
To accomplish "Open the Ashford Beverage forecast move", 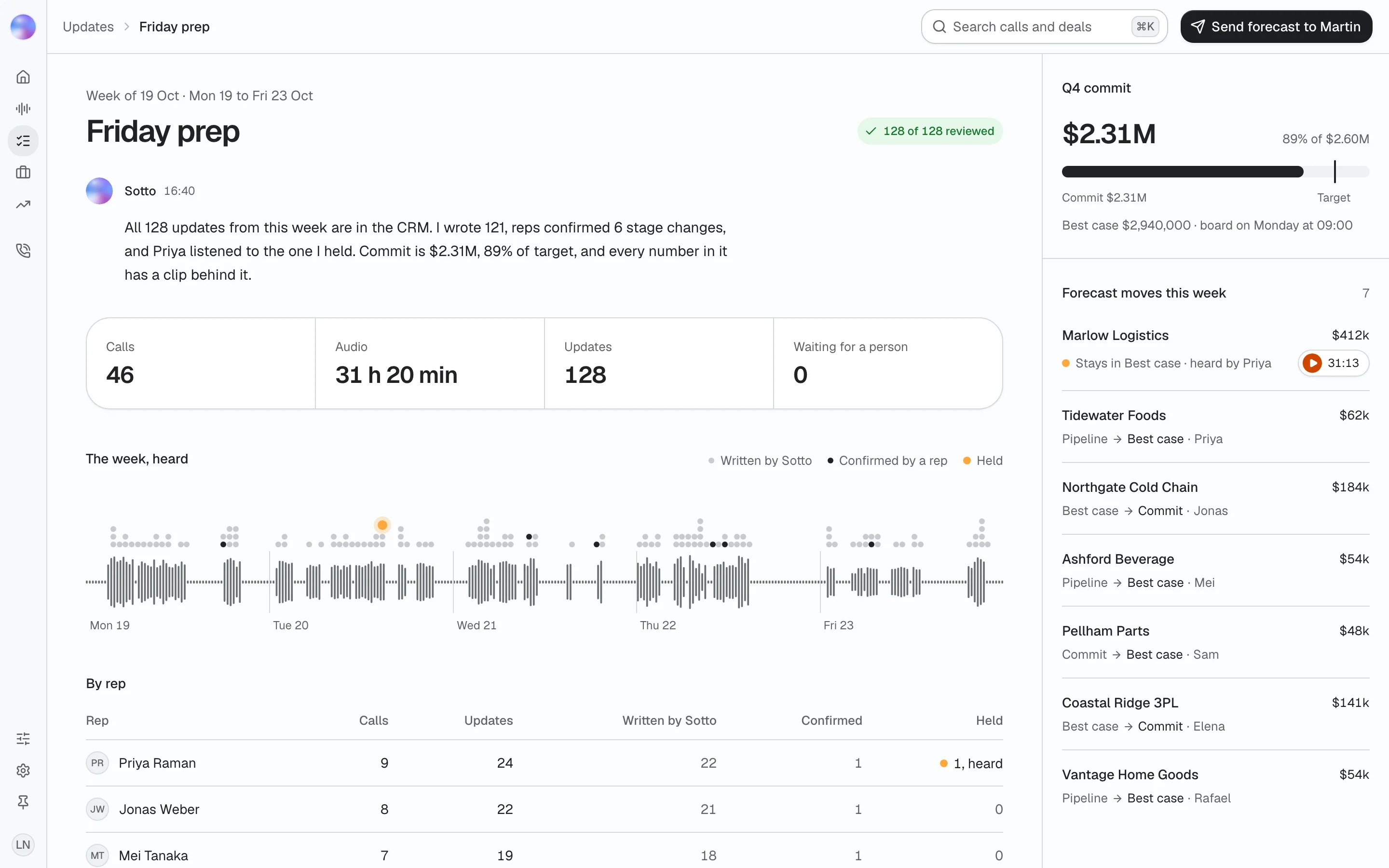I will click(1215, 570).
